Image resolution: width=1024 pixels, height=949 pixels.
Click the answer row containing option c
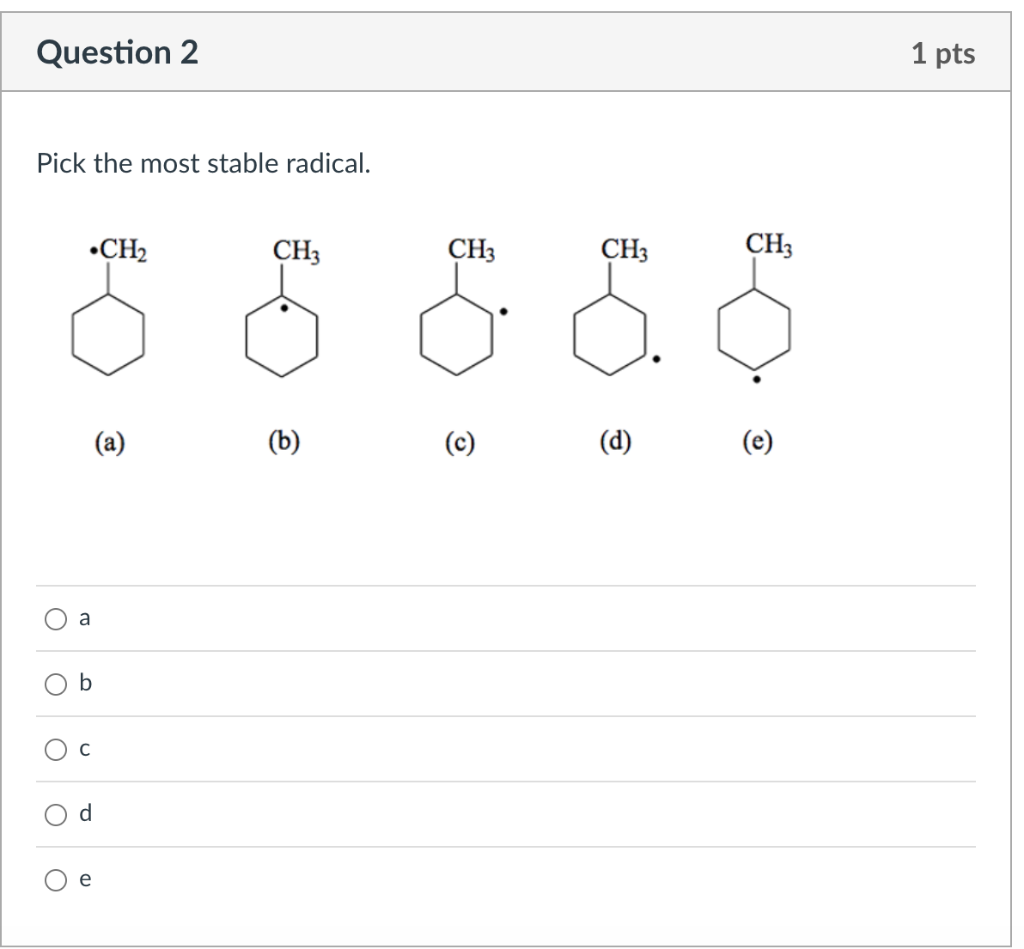pos(500,748)
